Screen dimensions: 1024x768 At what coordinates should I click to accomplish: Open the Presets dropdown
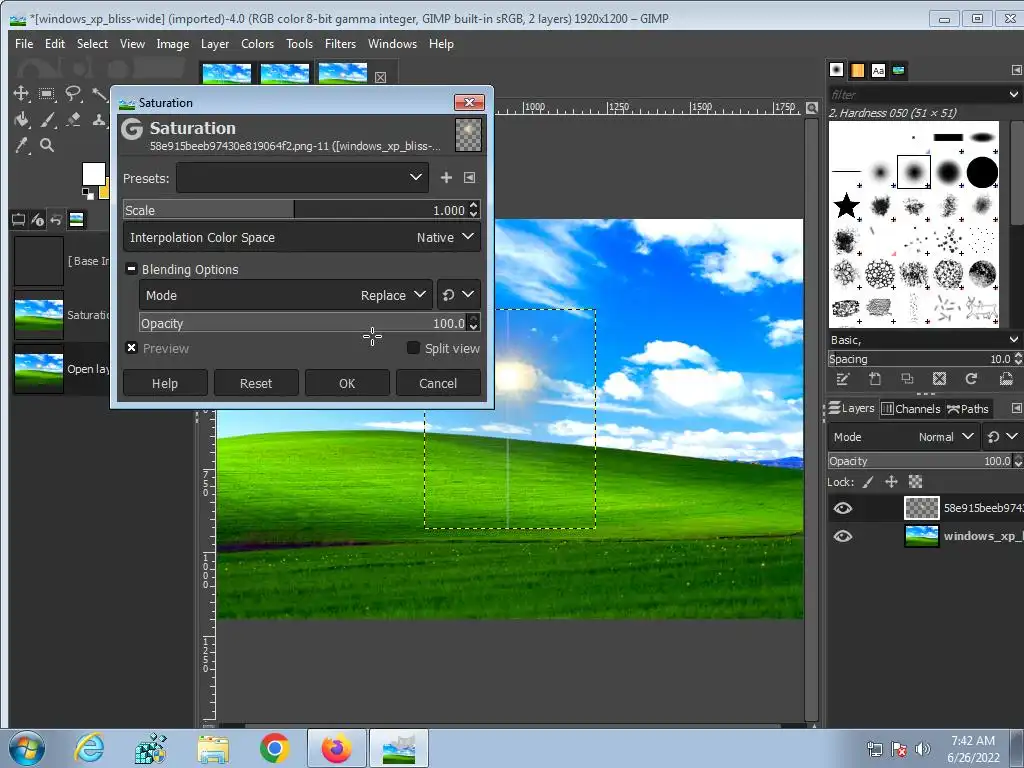[x=302, y=178]
